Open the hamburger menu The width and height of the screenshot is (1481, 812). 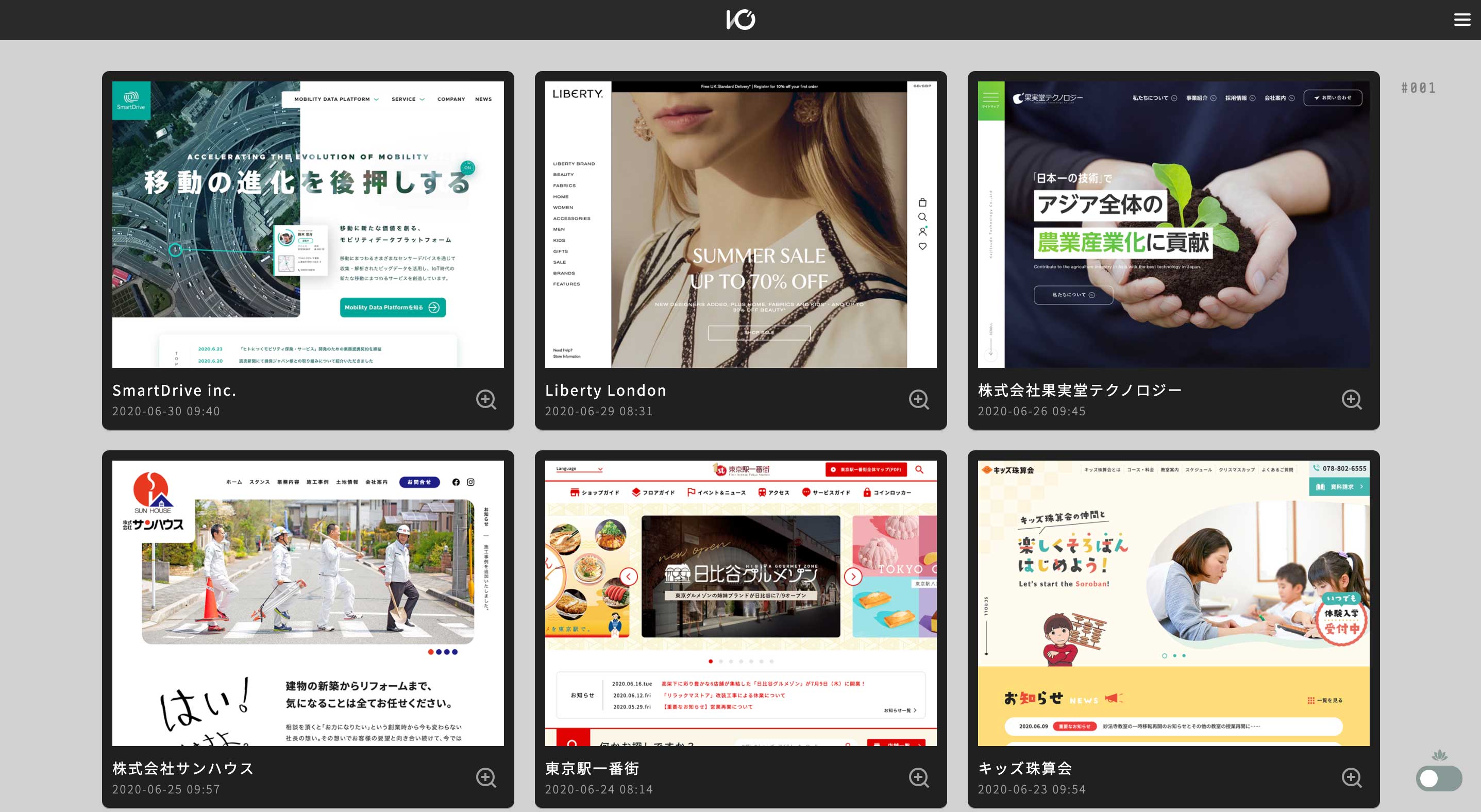coord(1461,20)
